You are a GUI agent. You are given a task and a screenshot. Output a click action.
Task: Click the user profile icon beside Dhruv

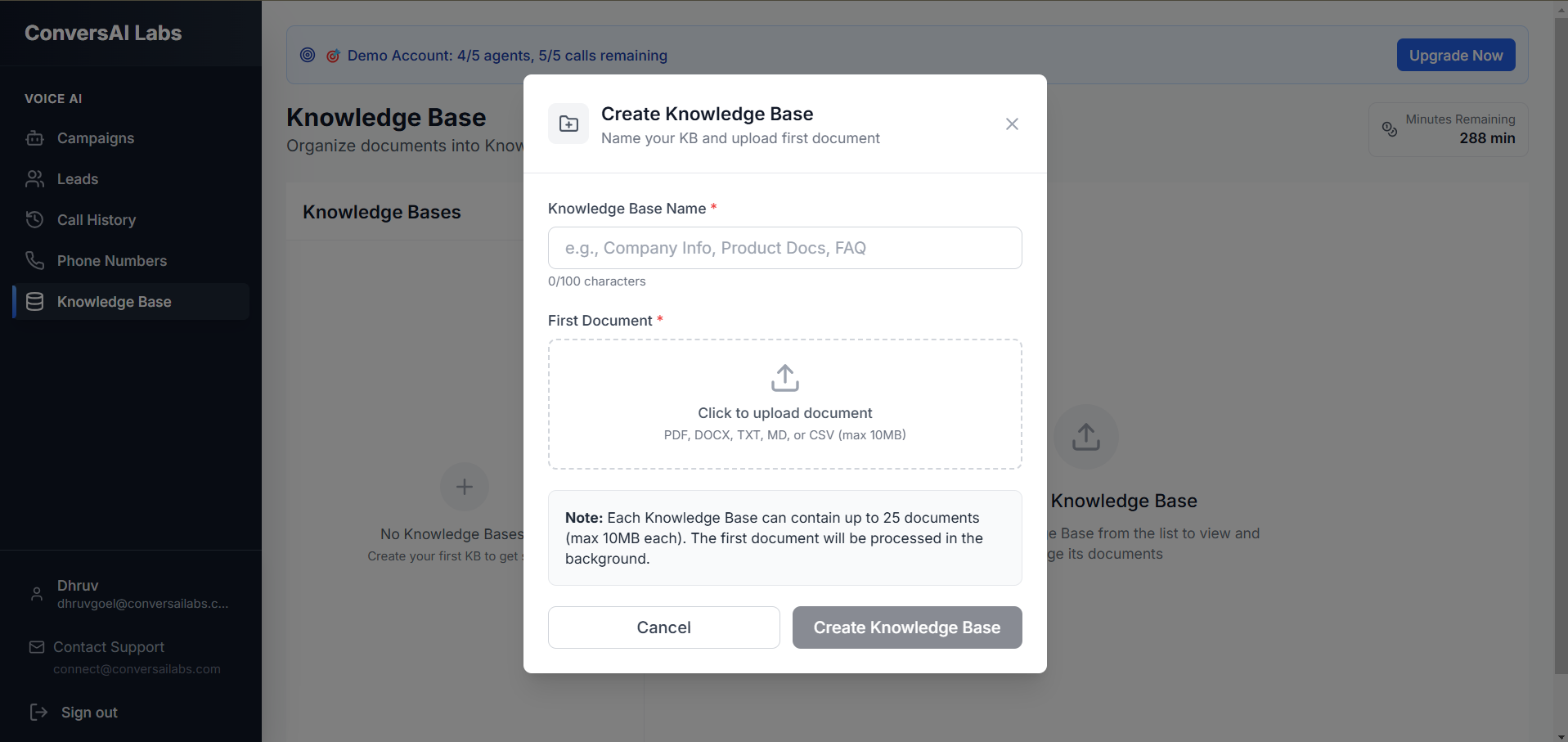[x=37, y=594]
